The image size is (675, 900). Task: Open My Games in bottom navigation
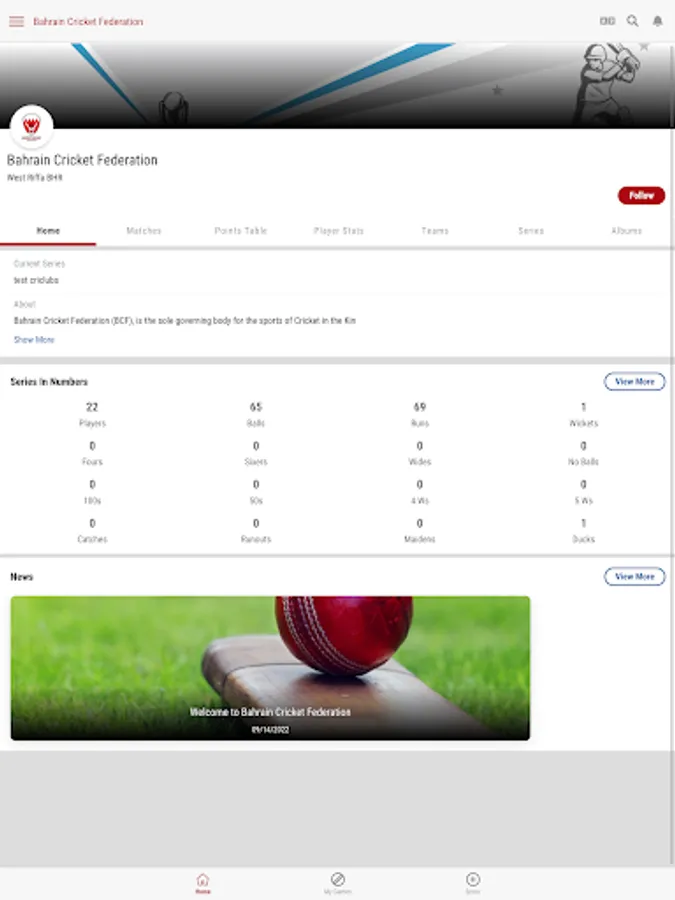click(x=338, y=883)
